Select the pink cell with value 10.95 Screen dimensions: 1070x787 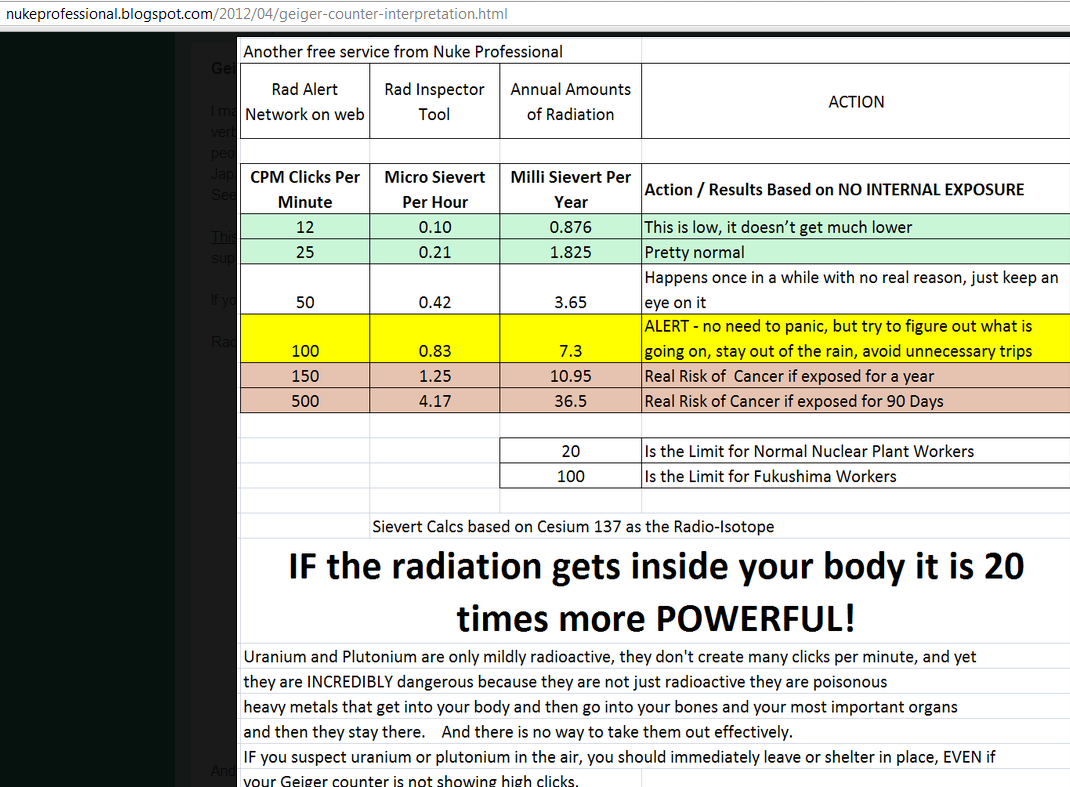click(570, 376)
